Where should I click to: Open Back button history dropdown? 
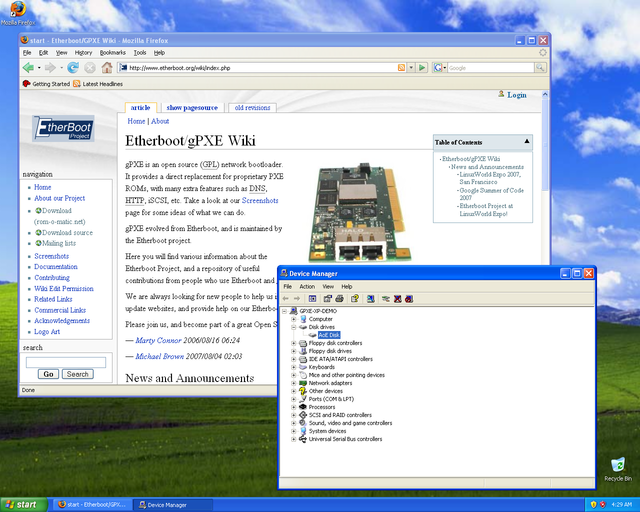pyautogui.click(x=39, y=68)
